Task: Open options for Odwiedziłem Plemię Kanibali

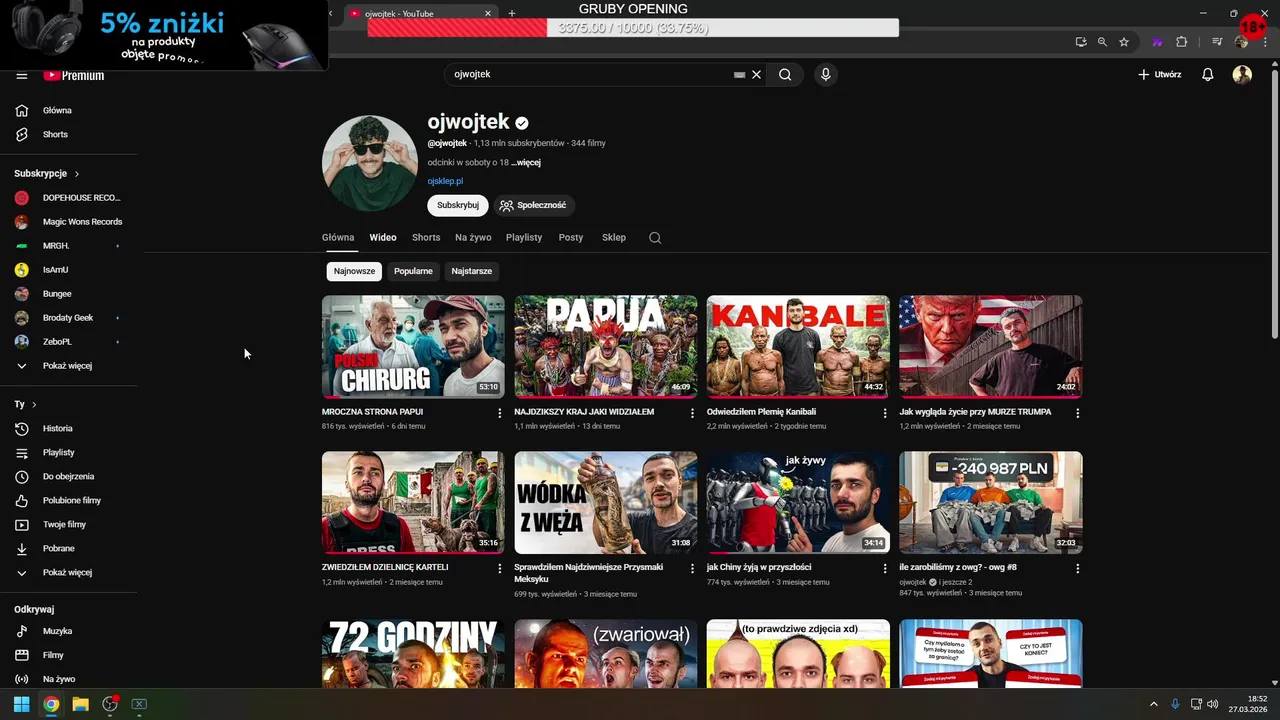Action: pos(885,413)
